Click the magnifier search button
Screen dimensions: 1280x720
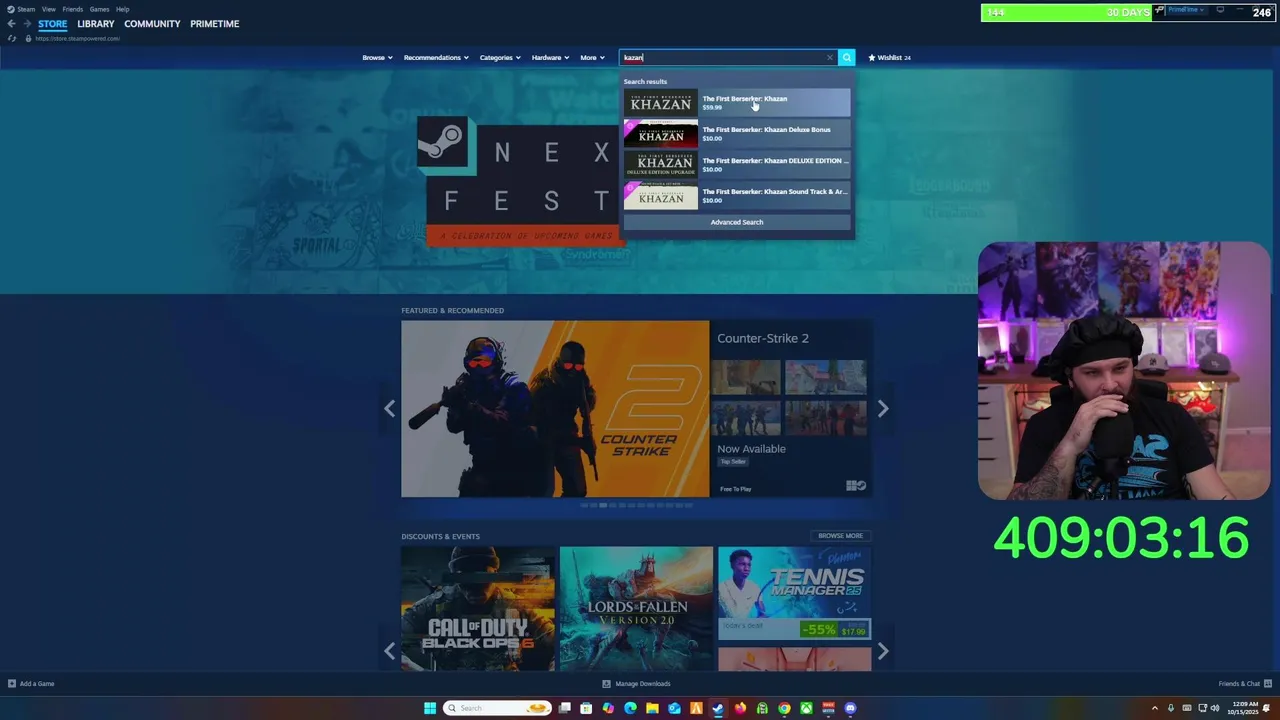pos(847,57)
